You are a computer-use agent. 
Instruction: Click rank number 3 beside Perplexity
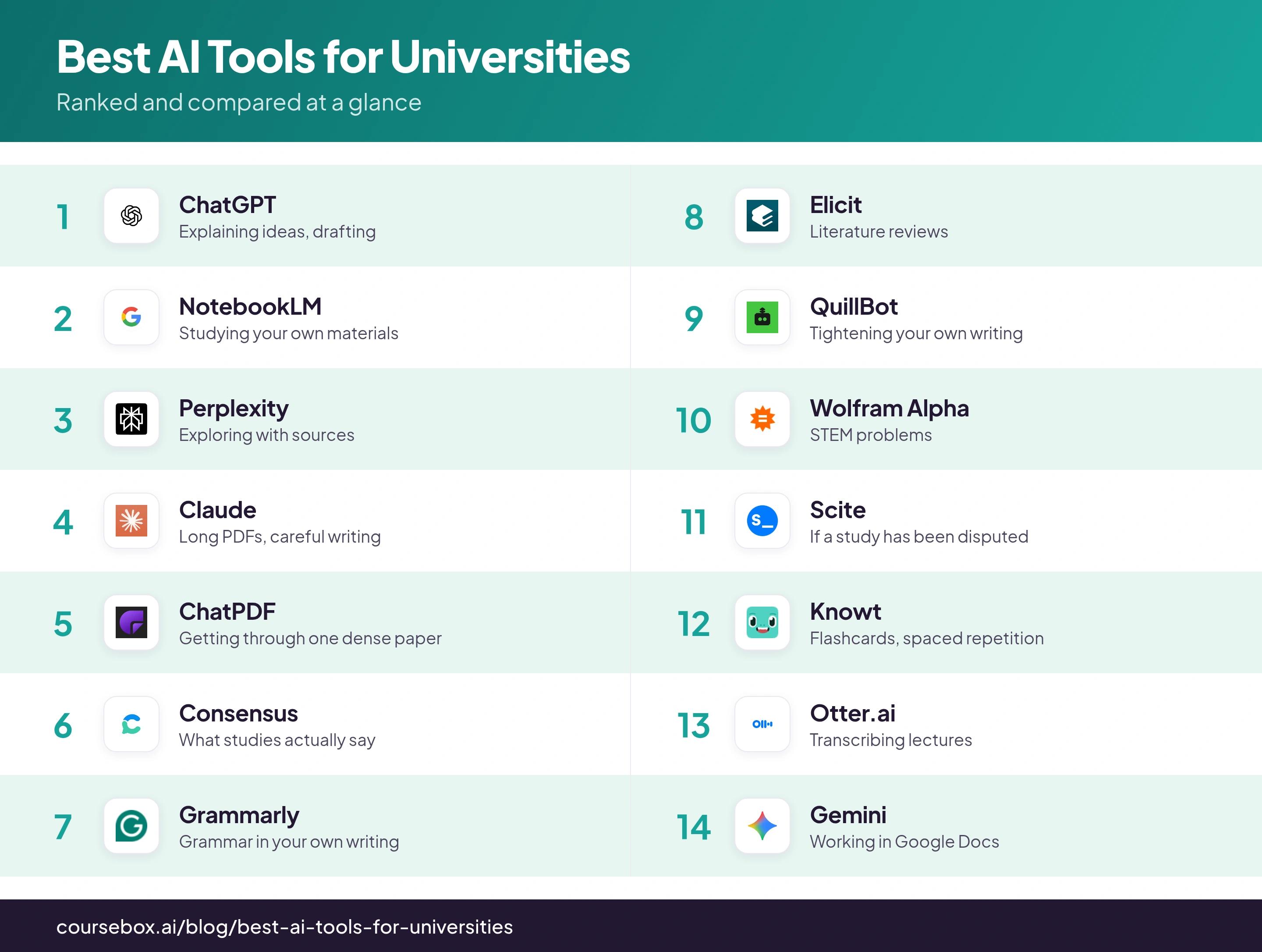point(64,421)
